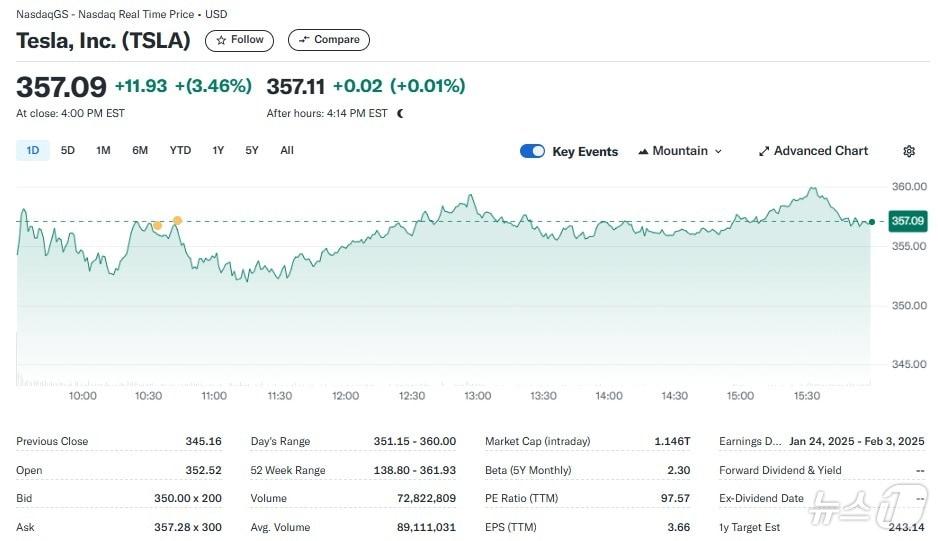
Task: Click the +11.93 price change value
Action: tap(141, 86)
